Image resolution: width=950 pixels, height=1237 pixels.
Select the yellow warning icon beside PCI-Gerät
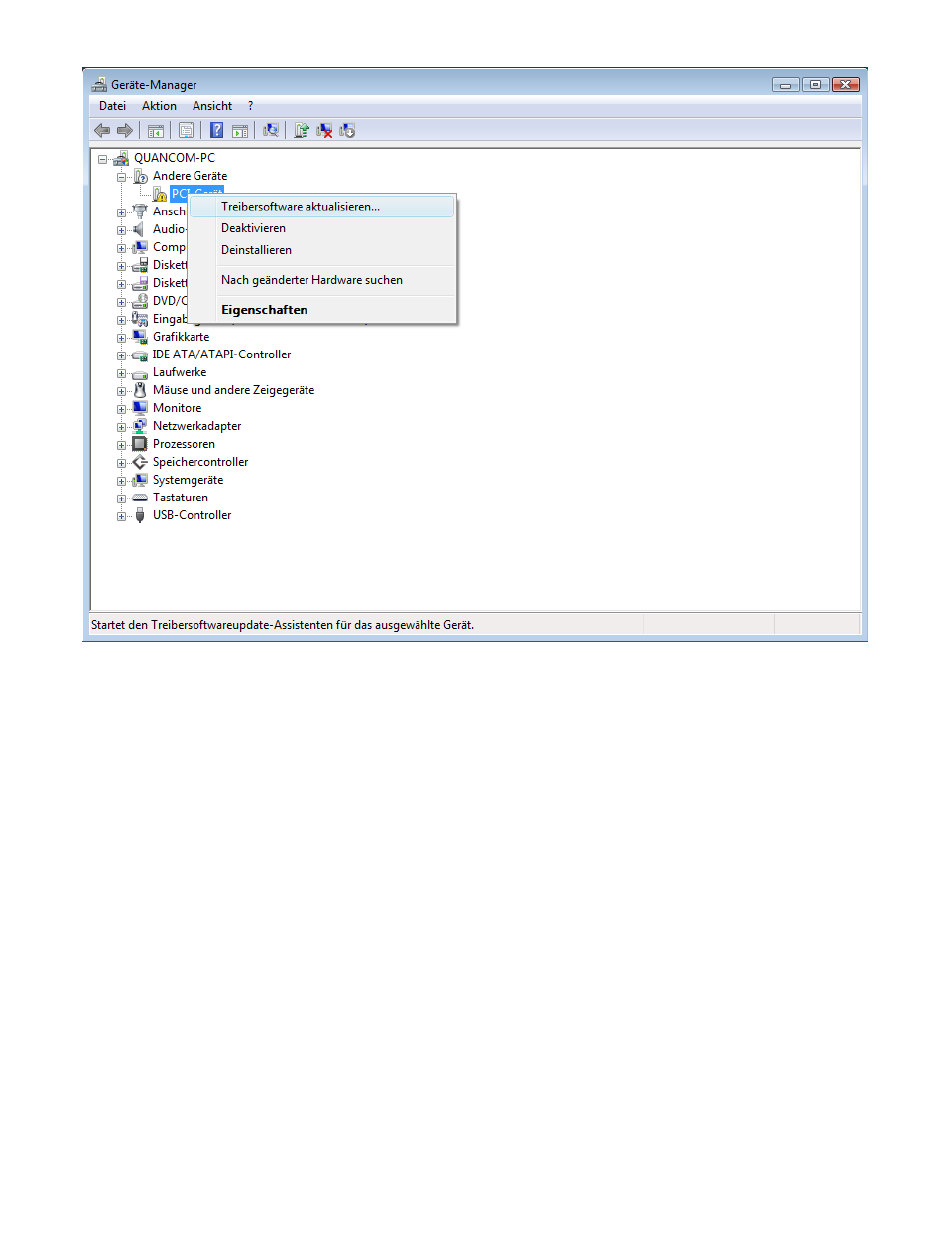(160, 194)
